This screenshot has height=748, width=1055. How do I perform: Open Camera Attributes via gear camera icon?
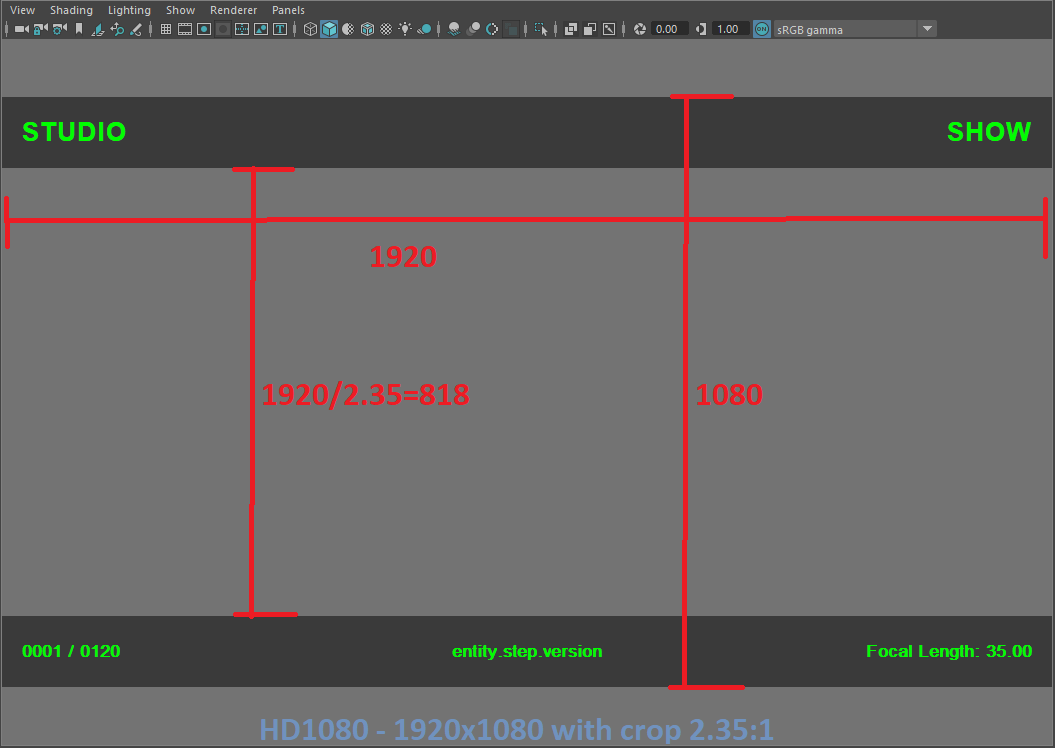coord(60,29)
